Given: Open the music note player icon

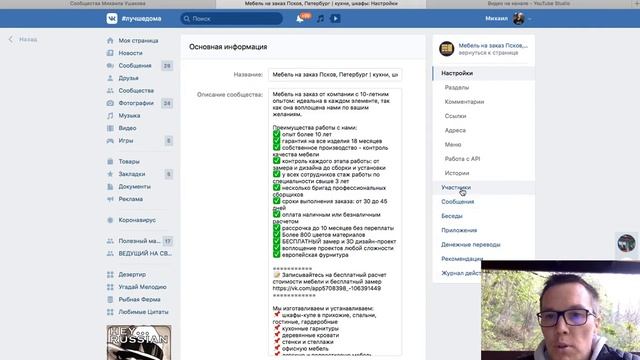Looking at the screenshot, I should click(x=321, y=19).
